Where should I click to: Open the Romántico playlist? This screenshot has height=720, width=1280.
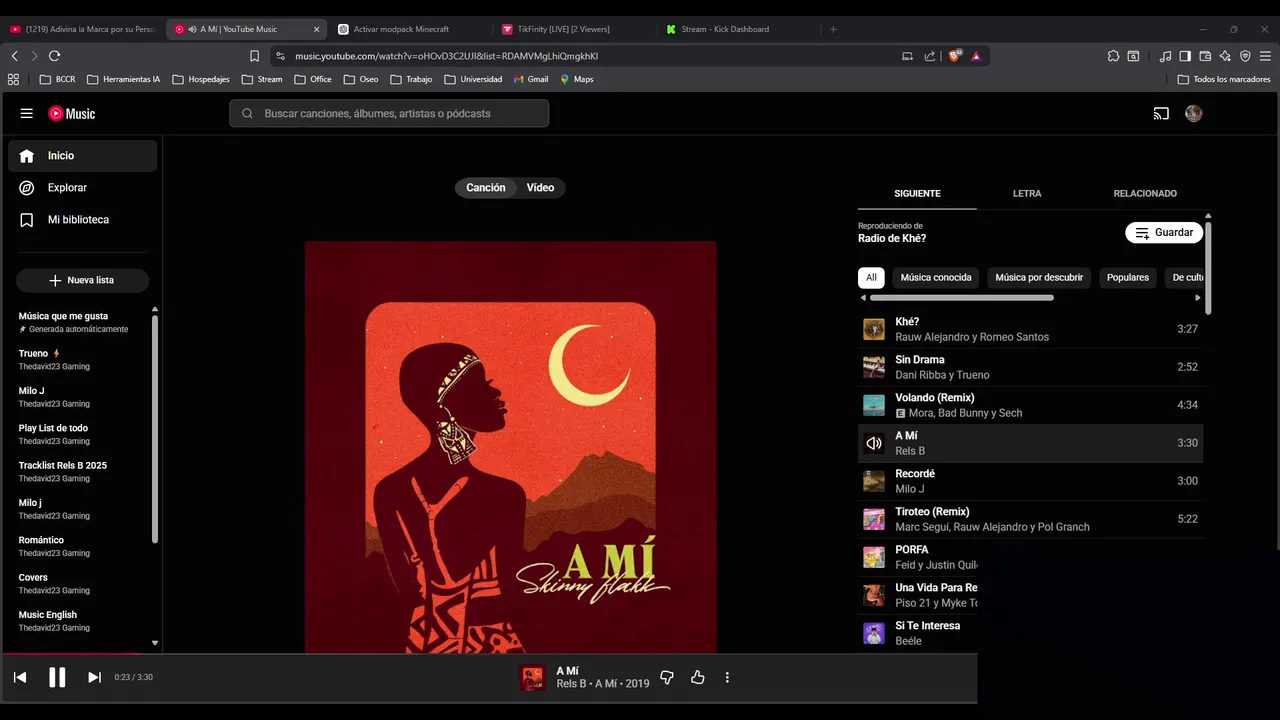(80, 546)
